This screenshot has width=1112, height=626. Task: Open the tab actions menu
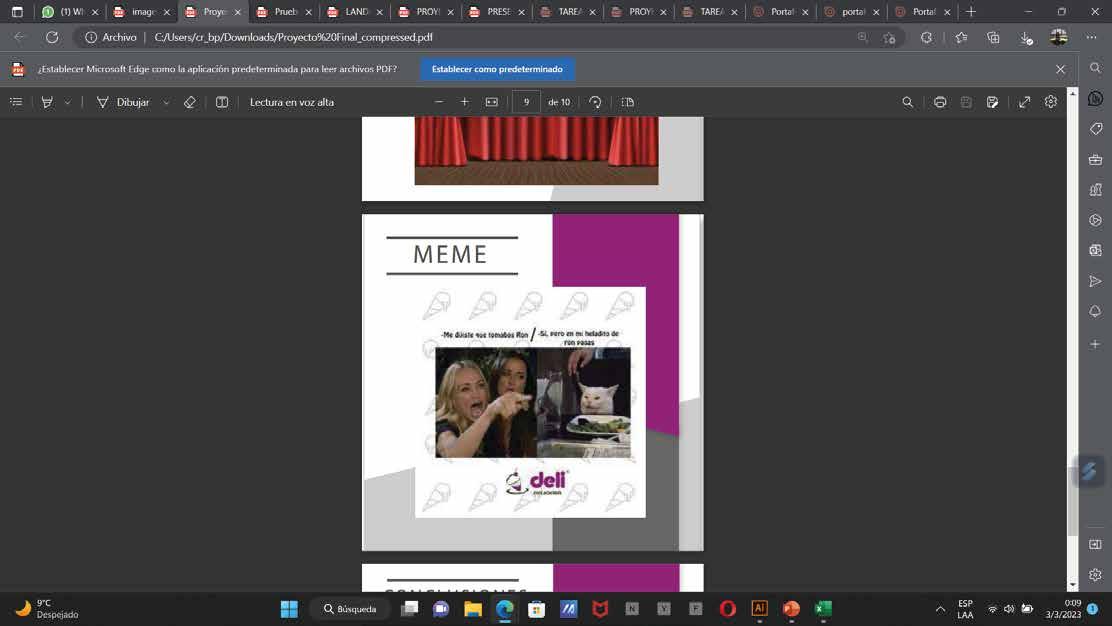(18, 11)
